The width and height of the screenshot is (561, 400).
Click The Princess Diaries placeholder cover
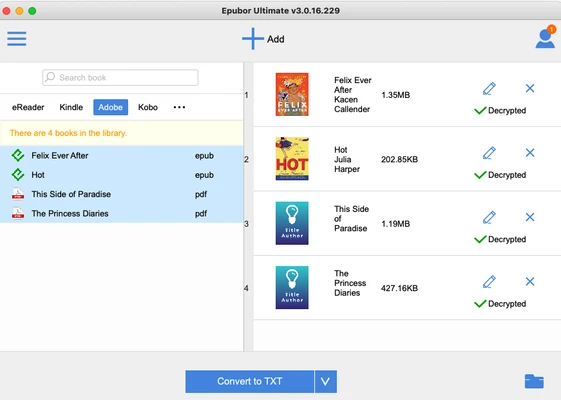[x=292, y=288]
